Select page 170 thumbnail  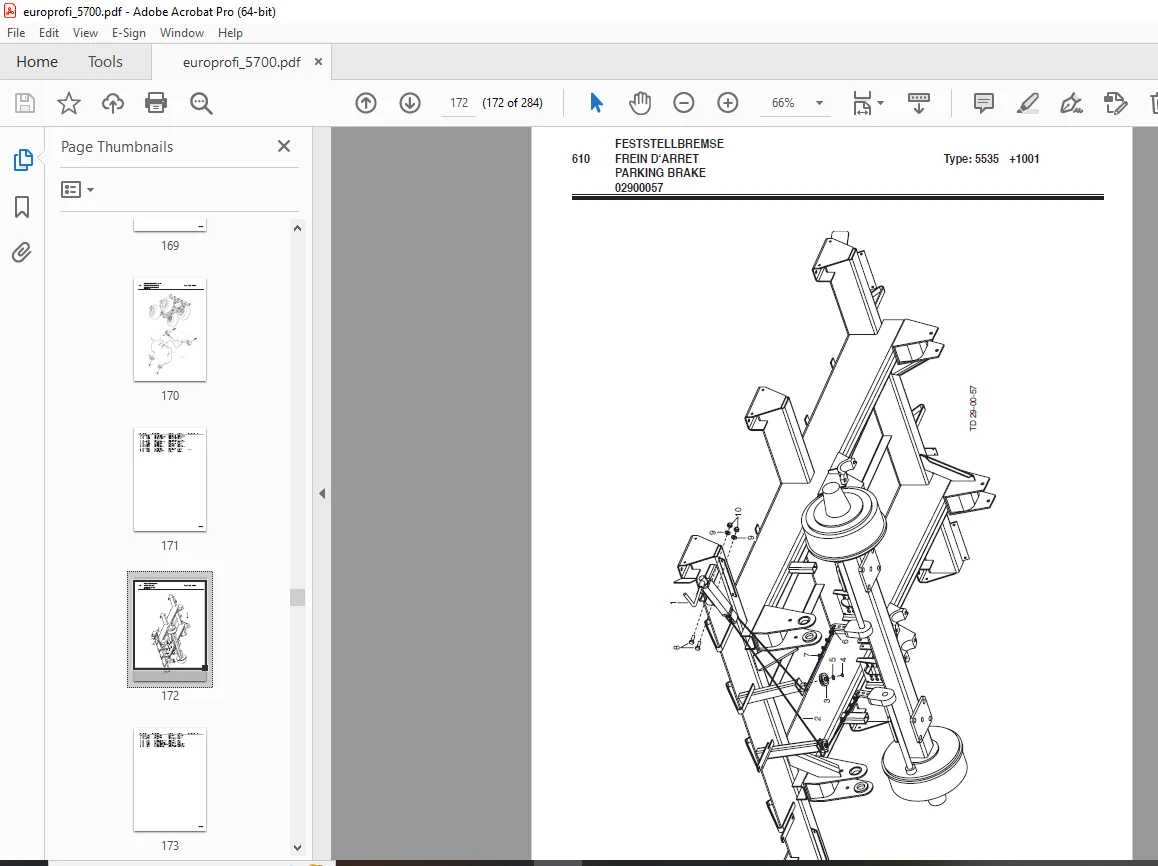170,330
